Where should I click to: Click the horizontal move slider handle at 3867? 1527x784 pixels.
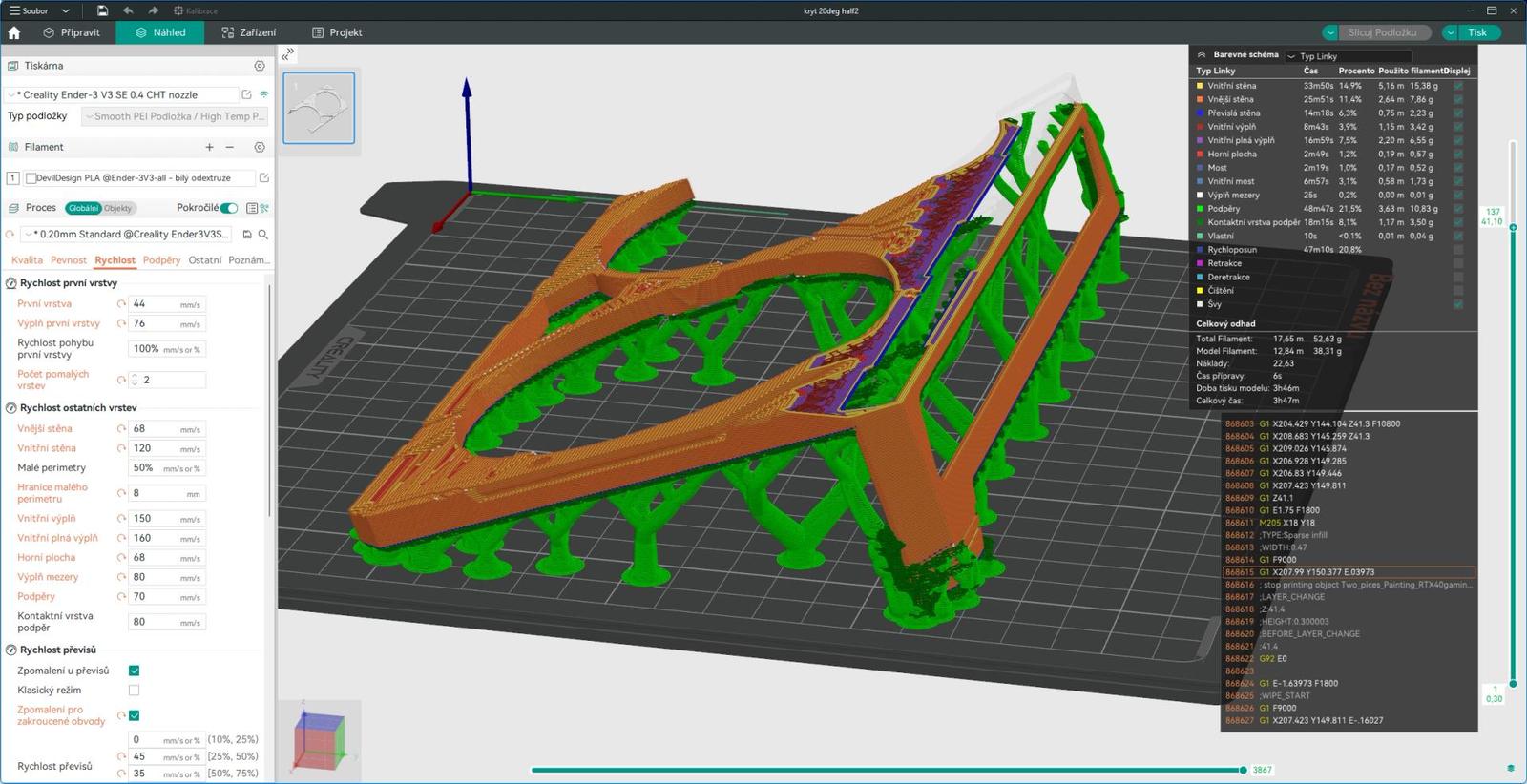[1243, 770]
